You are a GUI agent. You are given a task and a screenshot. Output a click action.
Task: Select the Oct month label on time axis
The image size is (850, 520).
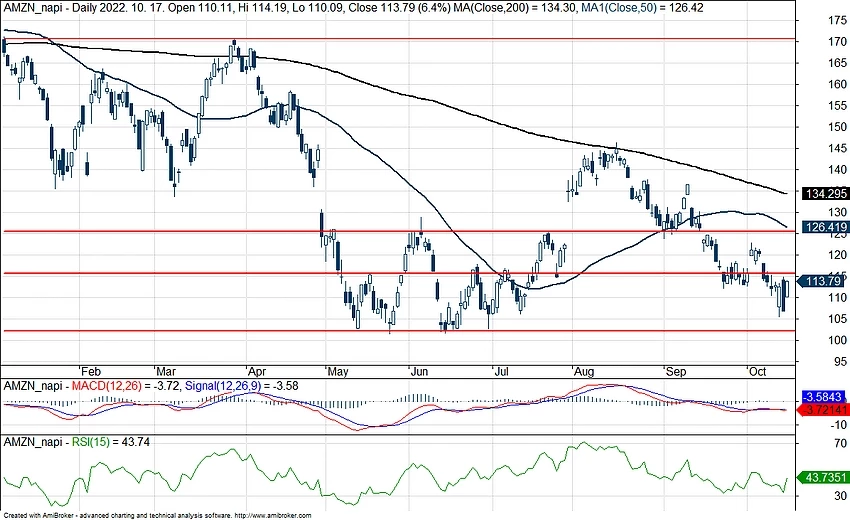click(757, 372)
